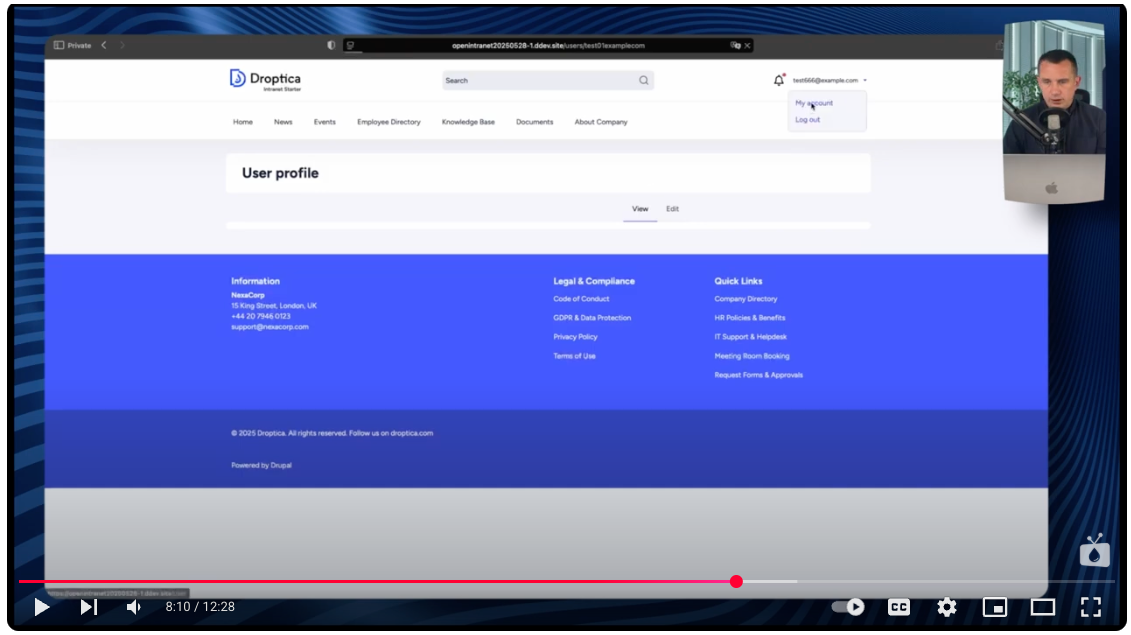Open the Company Directory quick link
Viewport: 1131px width, 635px height.
pos(746,299)
